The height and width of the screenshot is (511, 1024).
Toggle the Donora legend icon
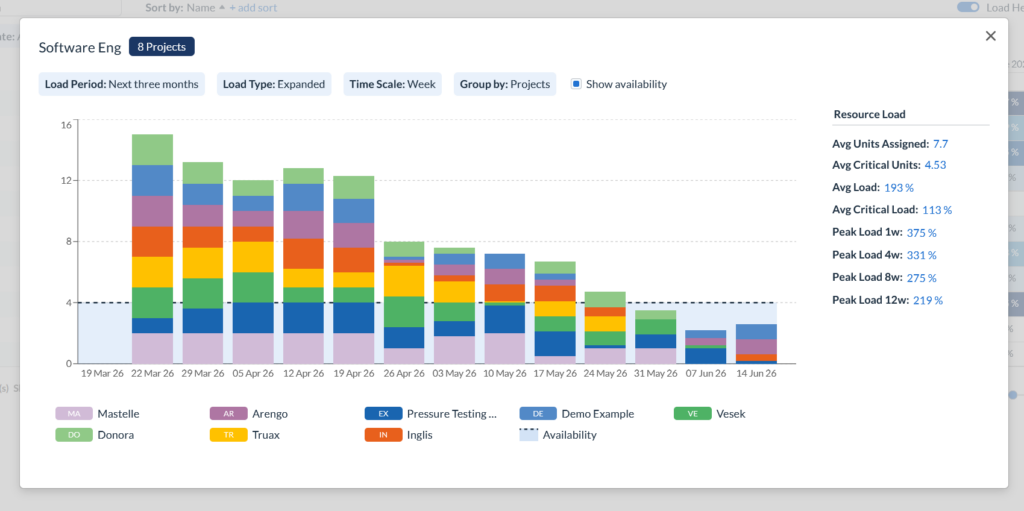click(73, 435)
